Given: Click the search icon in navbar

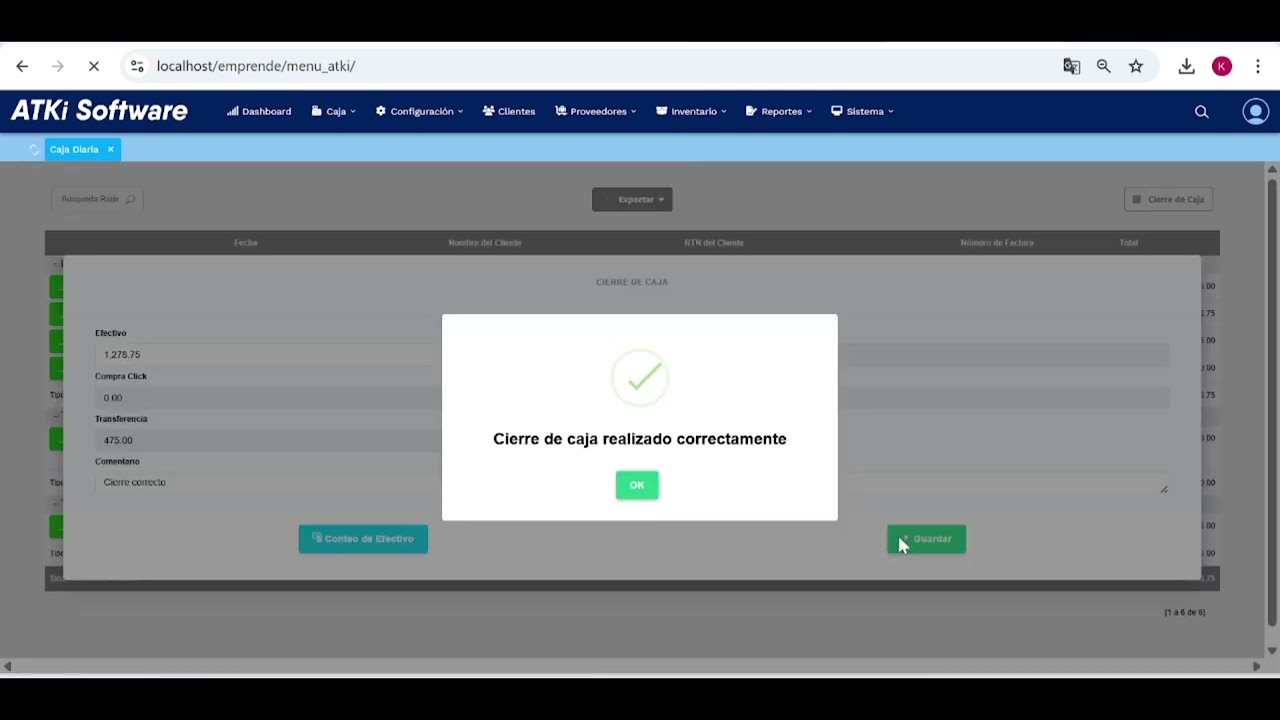Looking at the screenshot, I should pos(1202,112).
